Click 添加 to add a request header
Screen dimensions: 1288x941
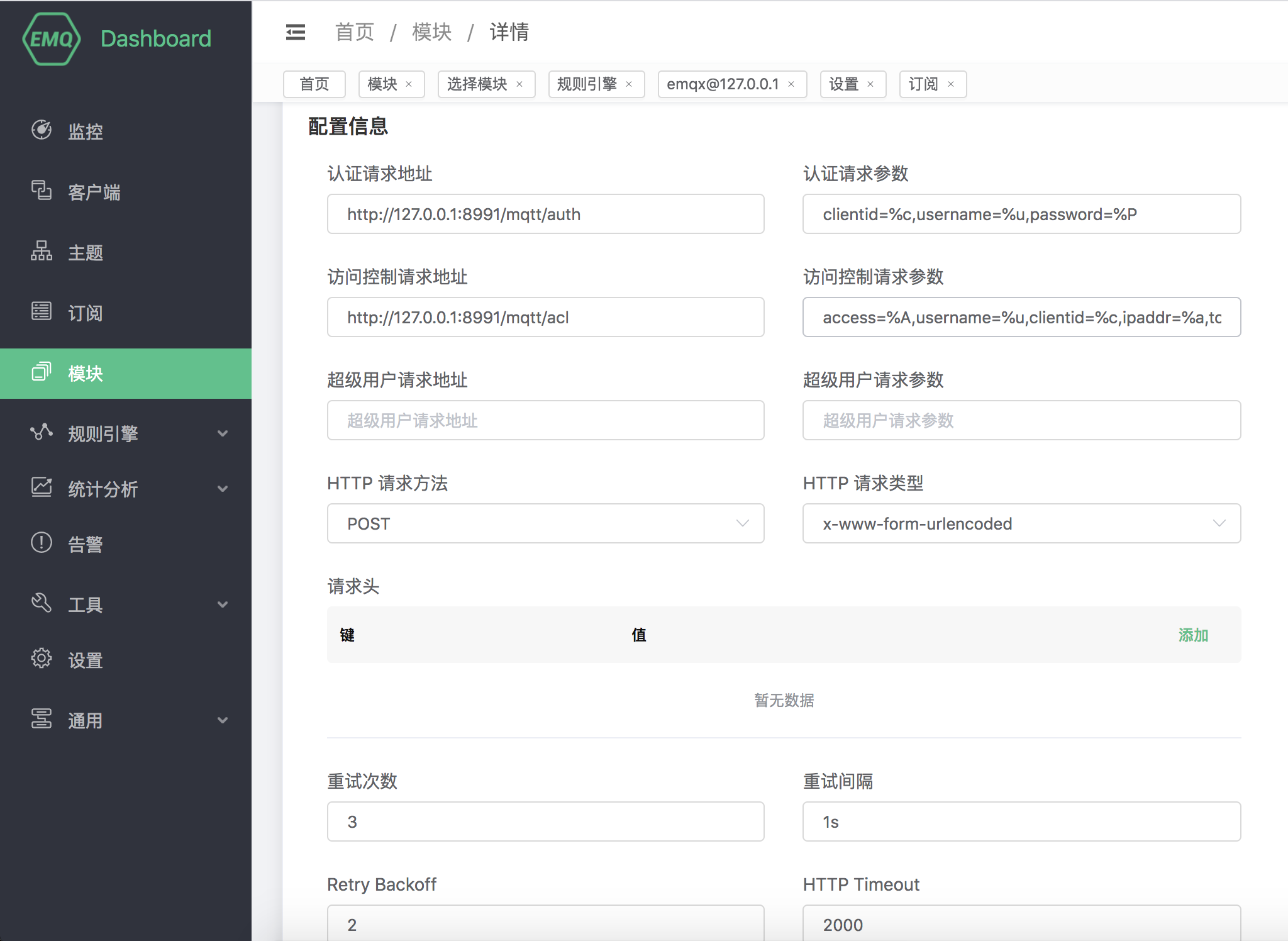[x=1193, y=635]
